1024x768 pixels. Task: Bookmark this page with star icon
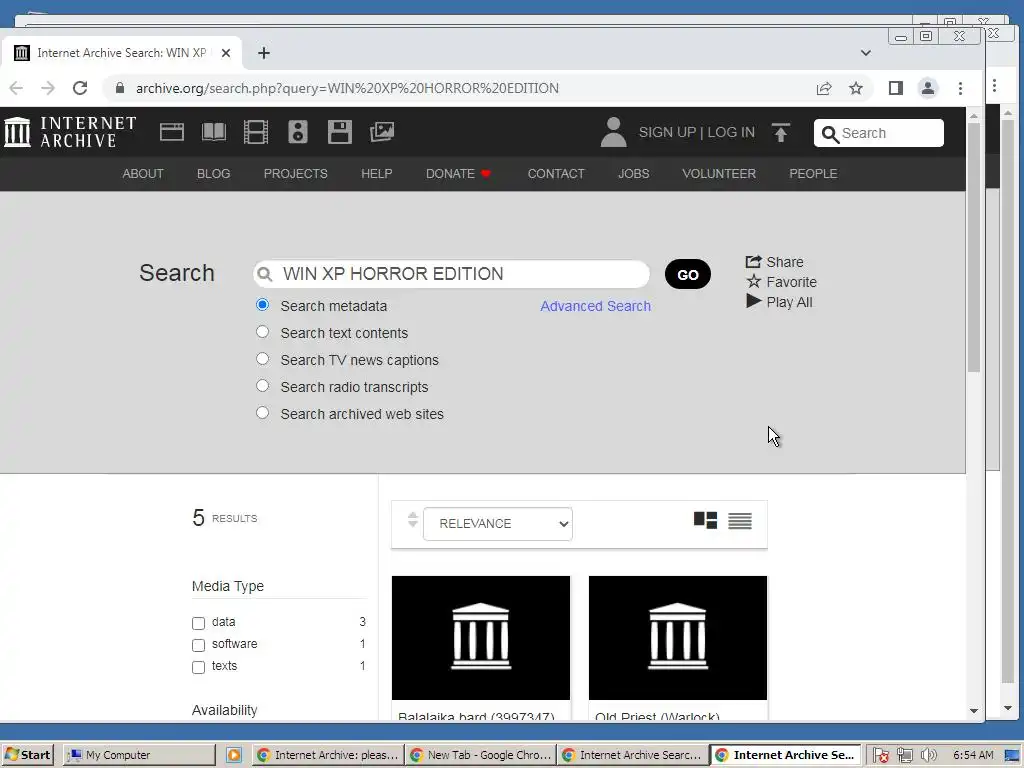click(856, 88)
